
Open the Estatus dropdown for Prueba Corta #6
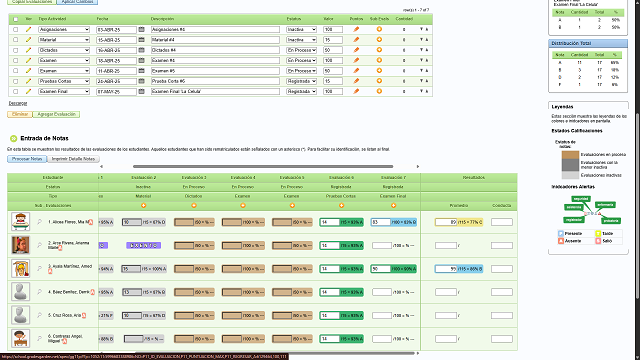point(301,81)
